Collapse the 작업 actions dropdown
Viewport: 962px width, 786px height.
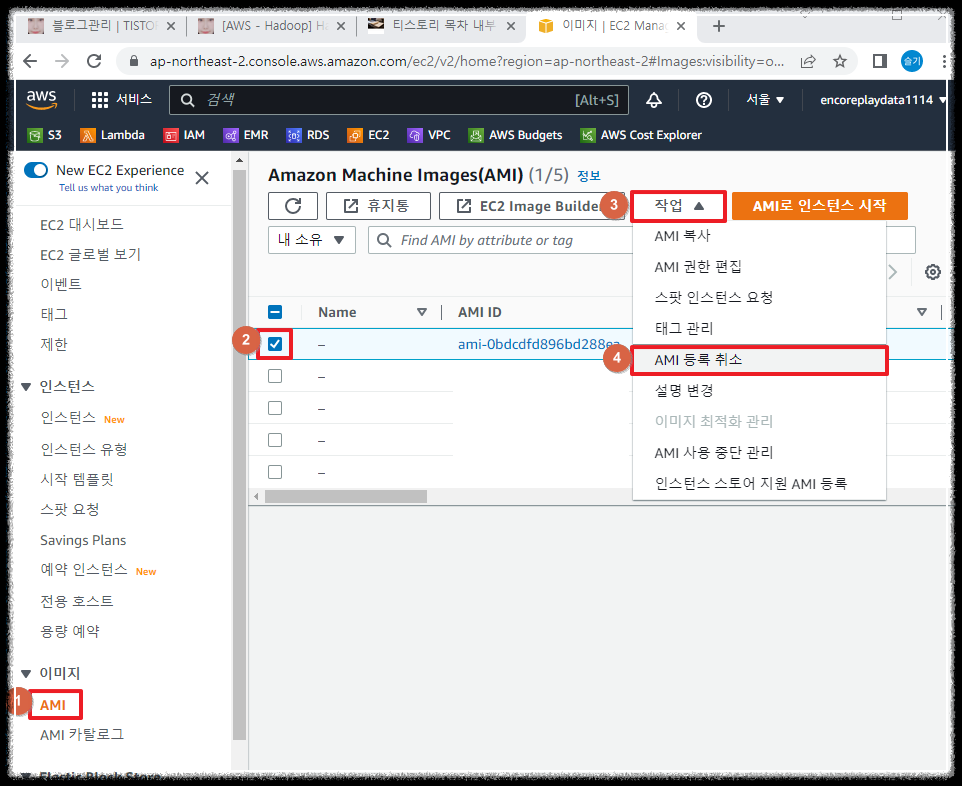coord(679,206)
